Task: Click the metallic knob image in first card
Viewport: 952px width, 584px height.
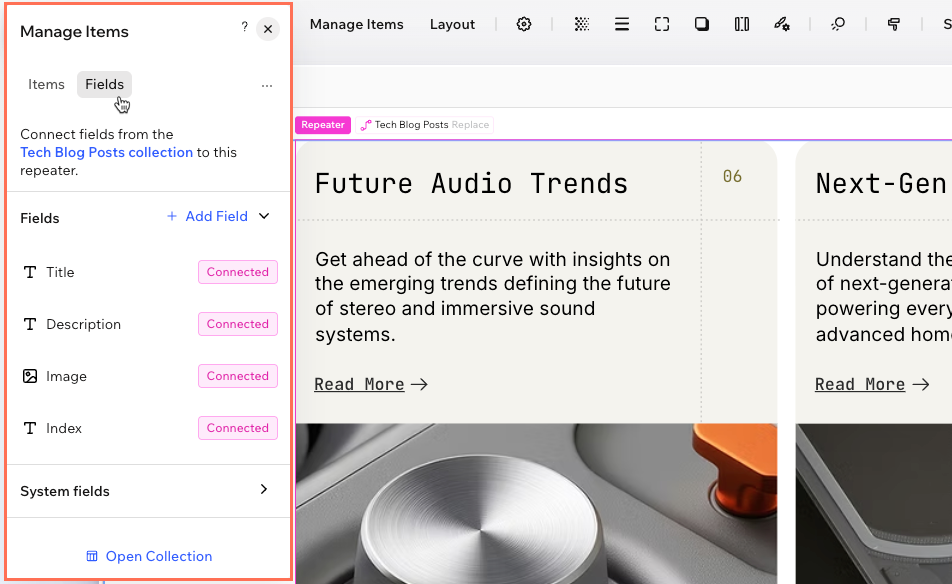Action: 536,503
